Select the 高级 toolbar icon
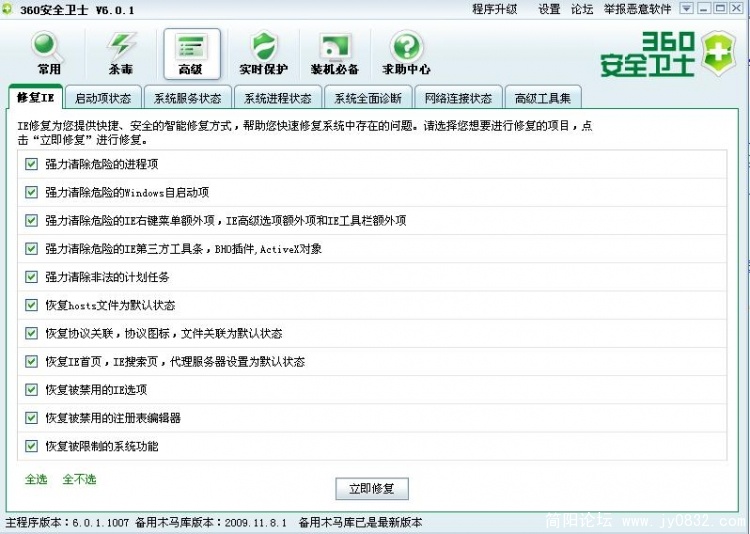The height and width of the screenshot is (534, 750). [192, 54]
